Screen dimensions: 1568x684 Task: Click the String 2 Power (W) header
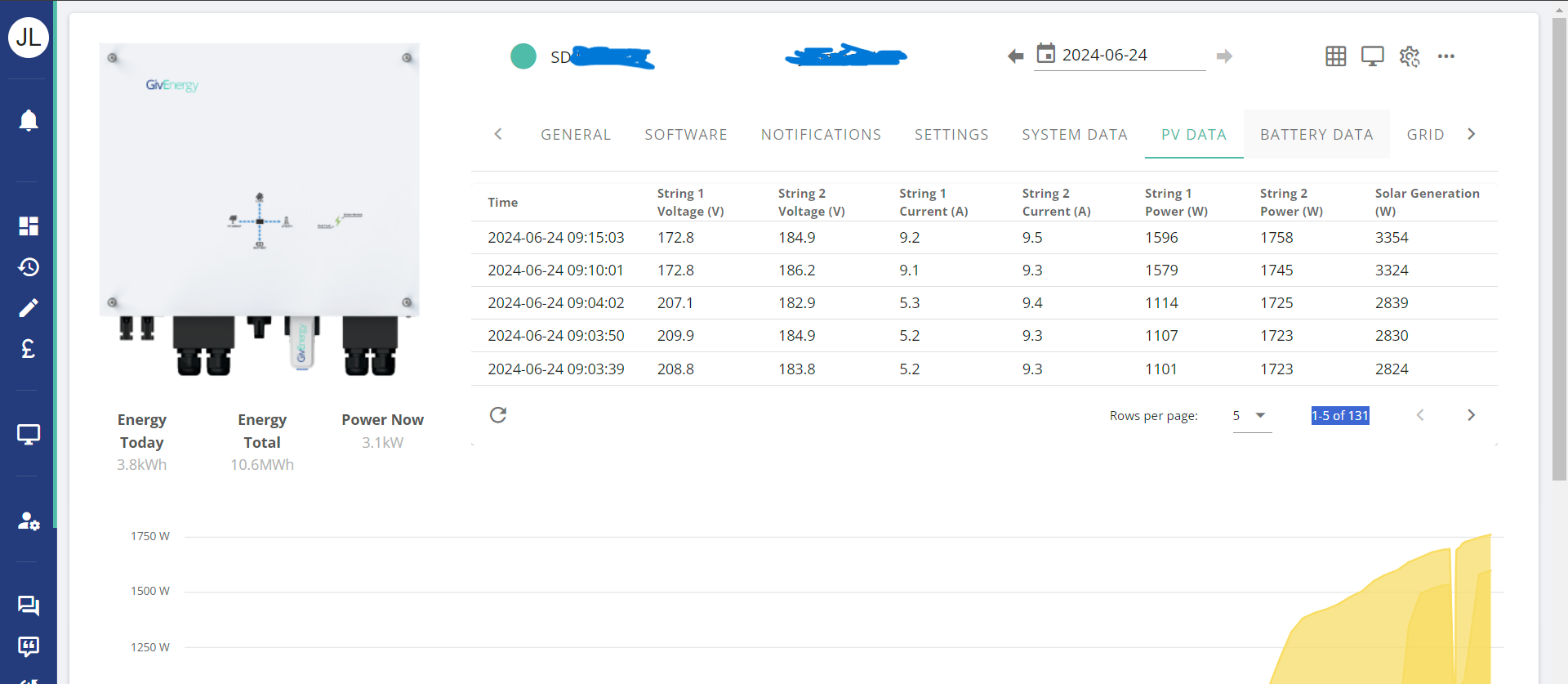click(x=1291, y=203)
